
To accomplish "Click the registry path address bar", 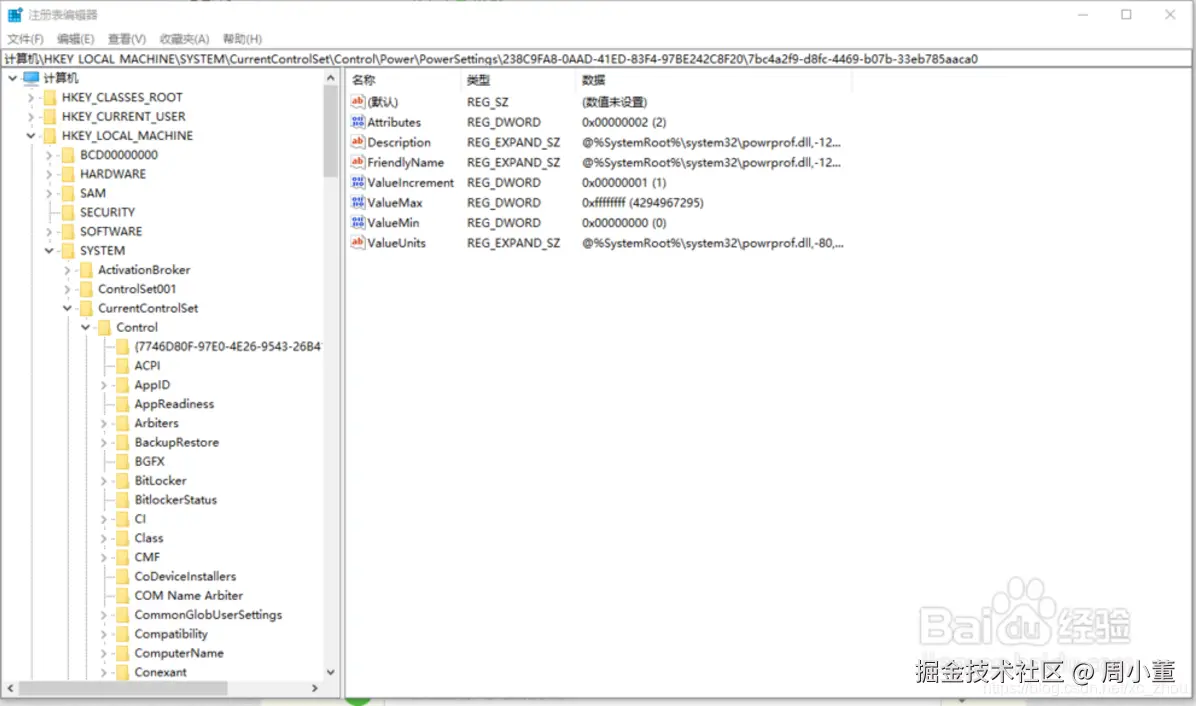I will coord(596,59).
